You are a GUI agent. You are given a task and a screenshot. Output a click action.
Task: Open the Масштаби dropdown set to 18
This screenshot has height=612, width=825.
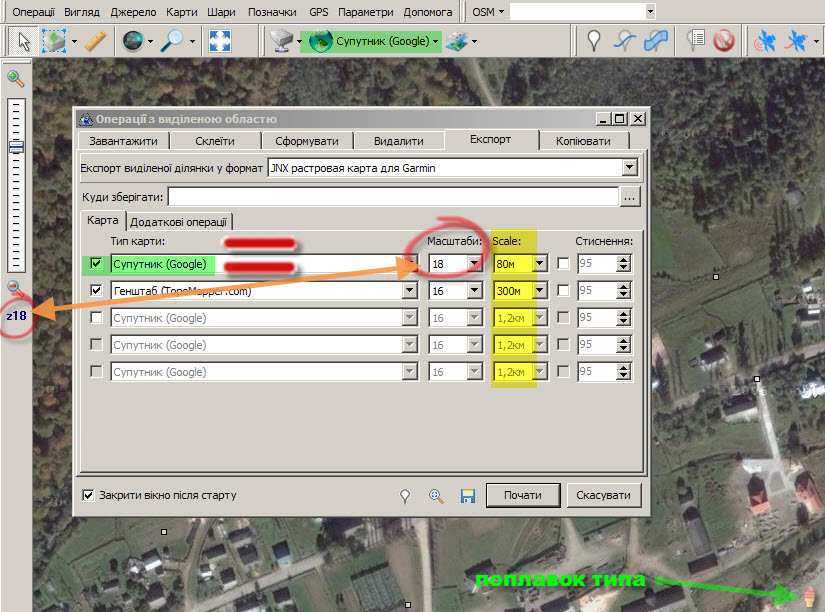475,264
